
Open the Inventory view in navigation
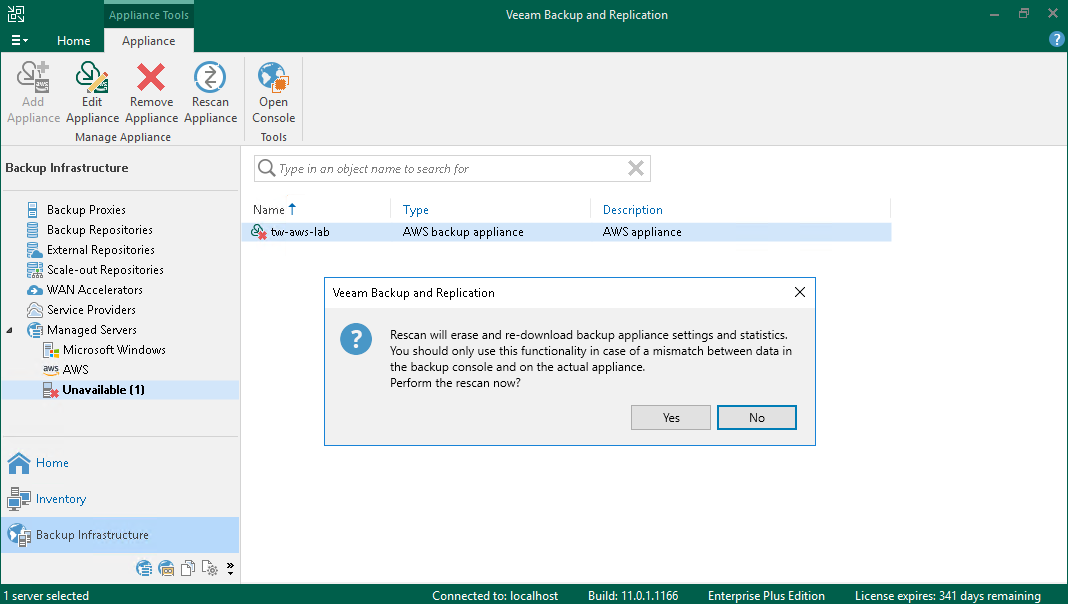60,499
